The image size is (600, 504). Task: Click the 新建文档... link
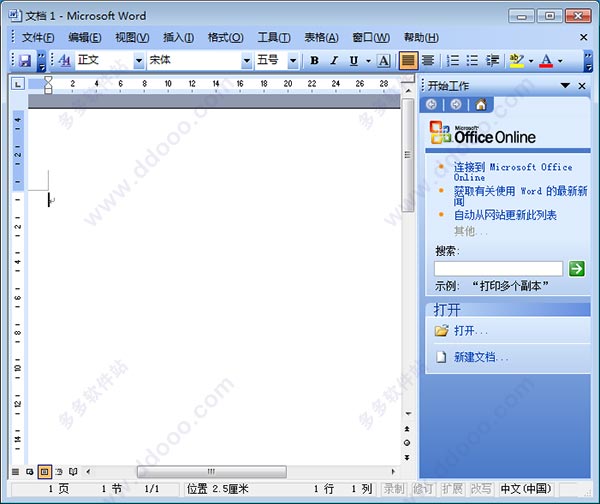click(472, 357)
